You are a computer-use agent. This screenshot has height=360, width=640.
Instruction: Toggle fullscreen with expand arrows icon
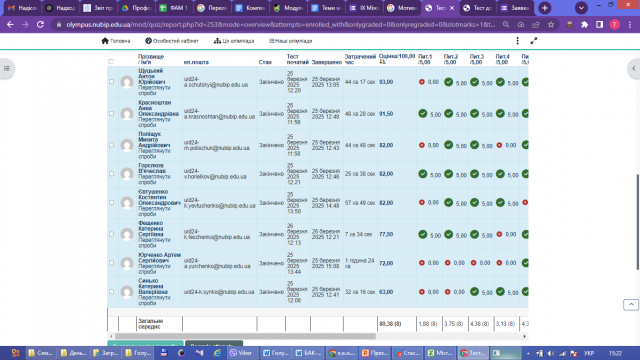pos(533,41)
